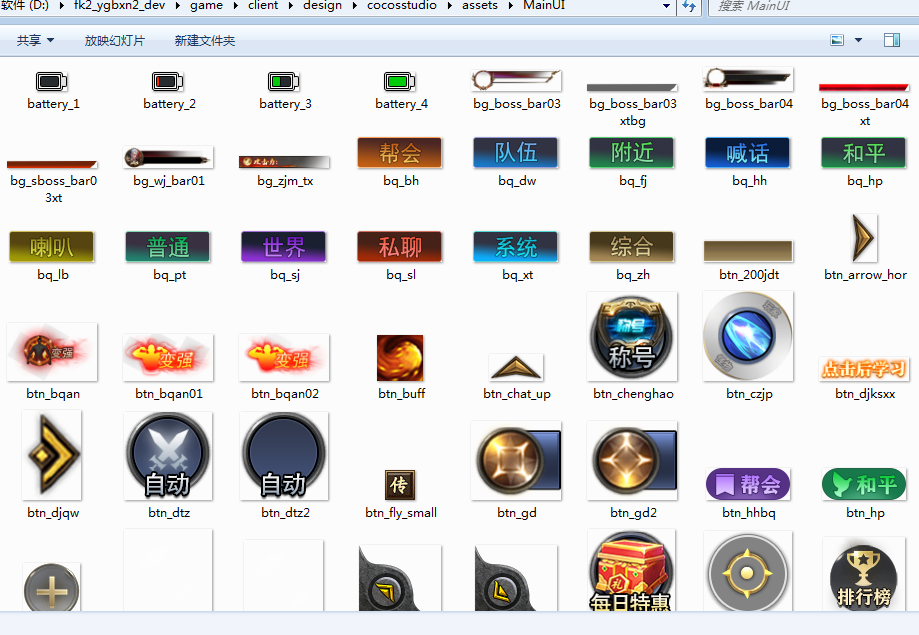Pick the btn_arrow_hor arrow image
Viewport: 919px width, 635px height.
pyautogui.click(x=864, y=238)
